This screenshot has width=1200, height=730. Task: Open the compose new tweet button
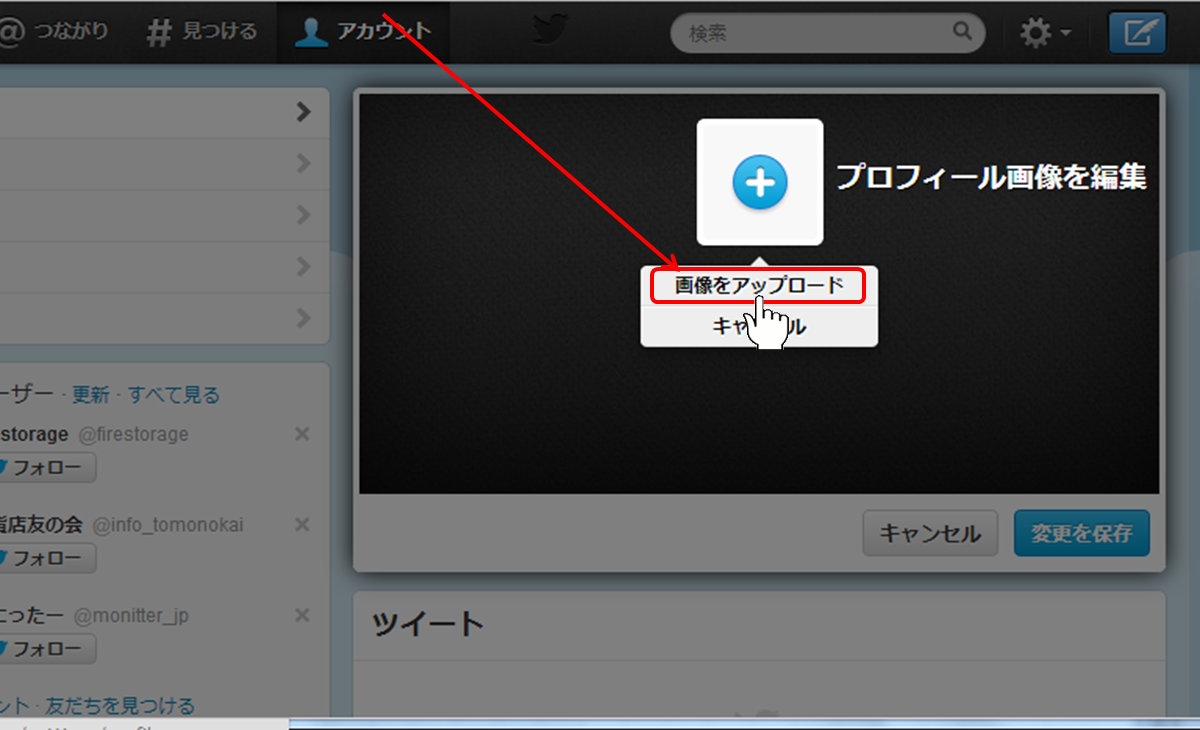click(x=1137, y=33)
